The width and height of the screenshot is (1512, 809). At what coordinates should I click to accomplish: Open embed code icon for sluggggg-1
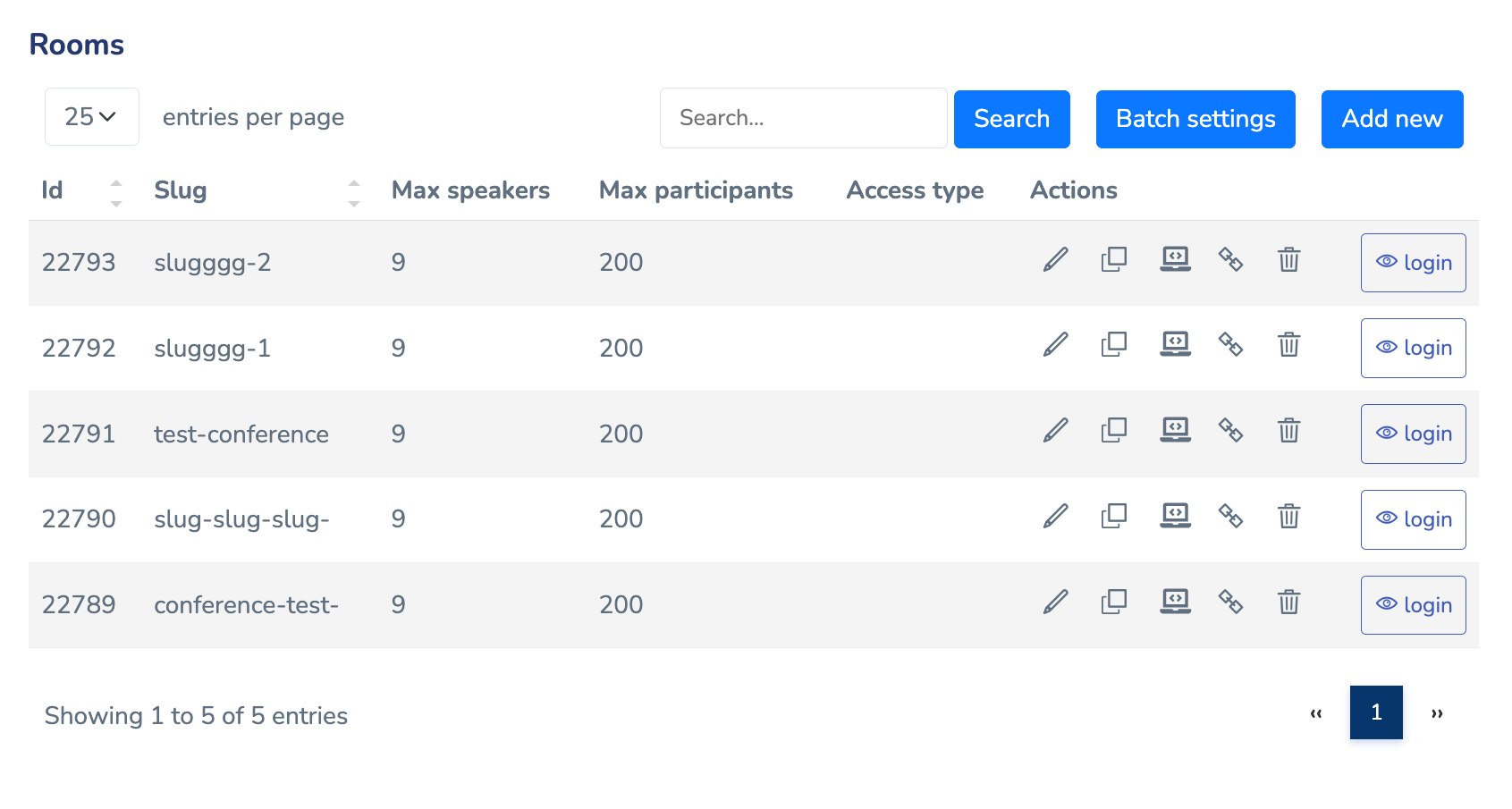pyautogui.click(x=1176, y=345)
